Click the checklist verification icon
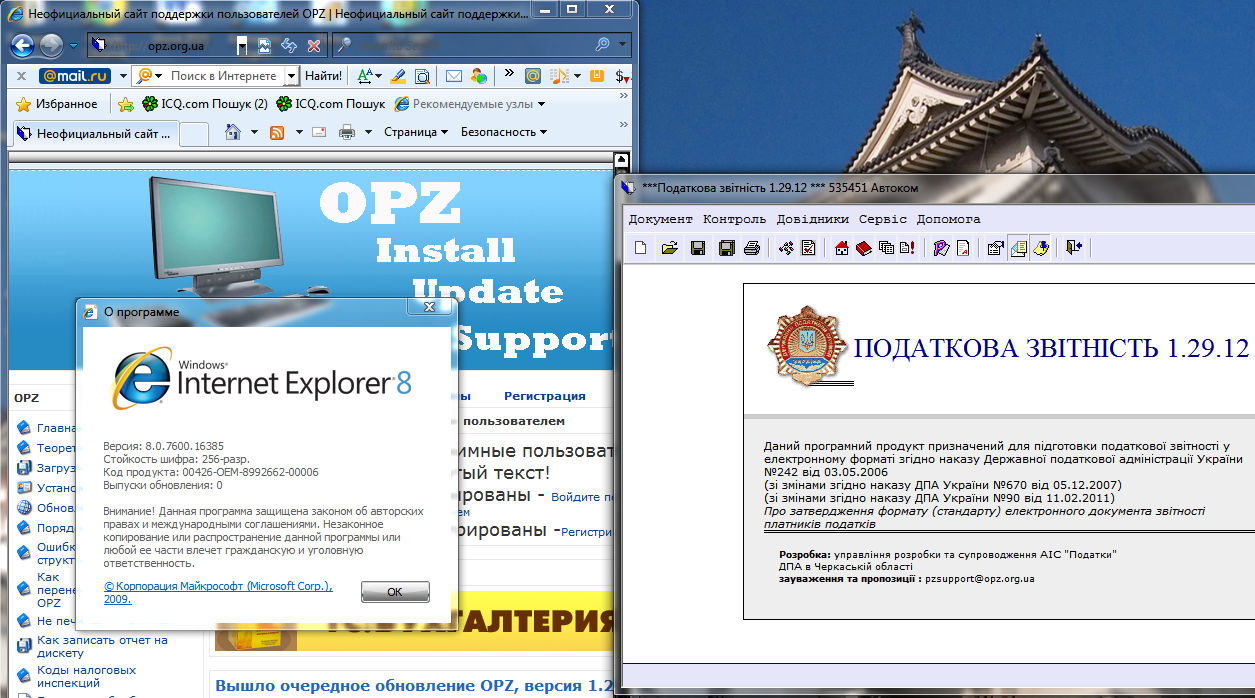The width and height of the screenshot is (1255, 698). pyautogui.click(x=808, y=248)
